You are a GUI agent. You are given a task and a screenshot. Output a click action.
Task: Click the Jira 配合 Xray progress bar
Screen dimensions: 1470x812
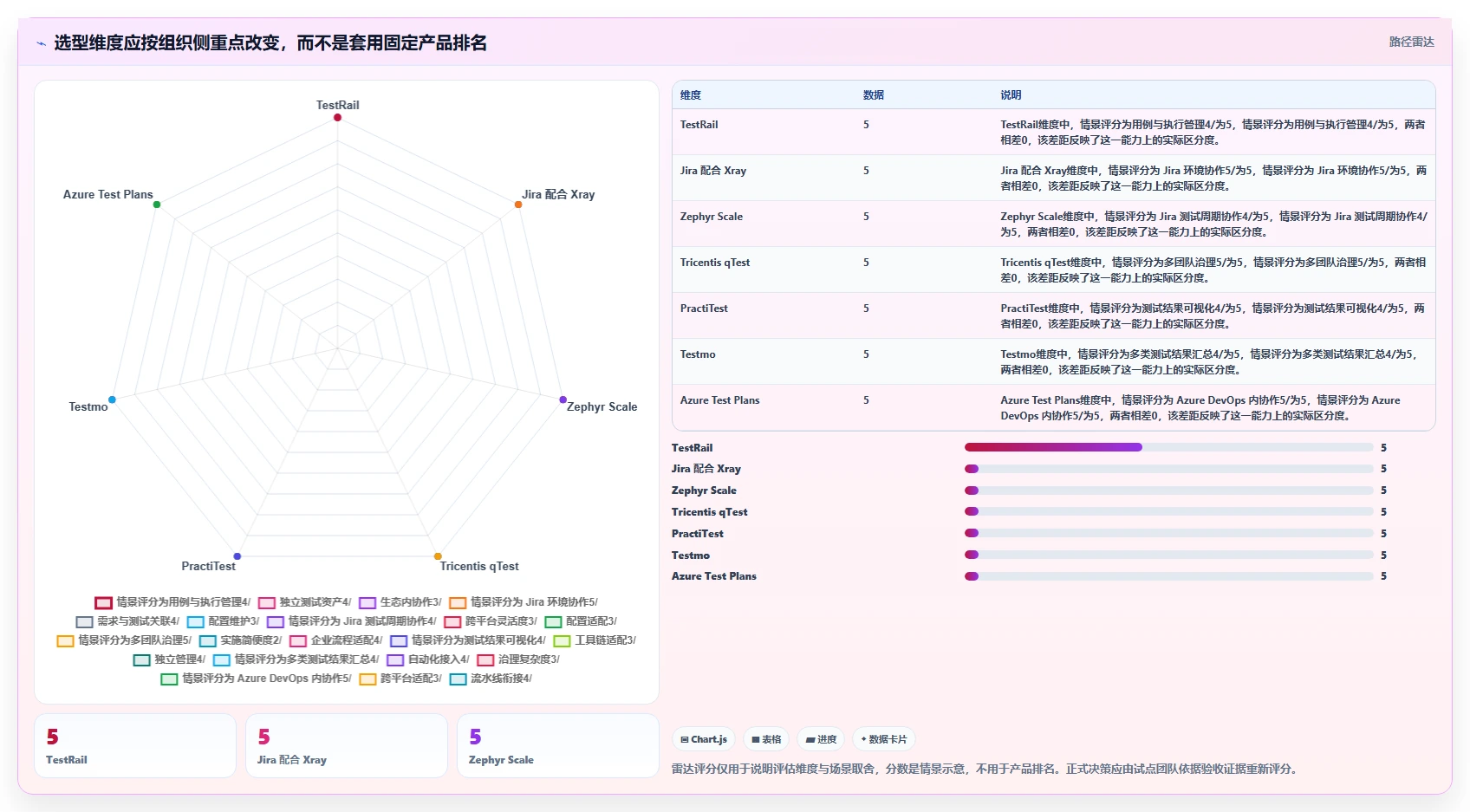tap(1168, 469)
